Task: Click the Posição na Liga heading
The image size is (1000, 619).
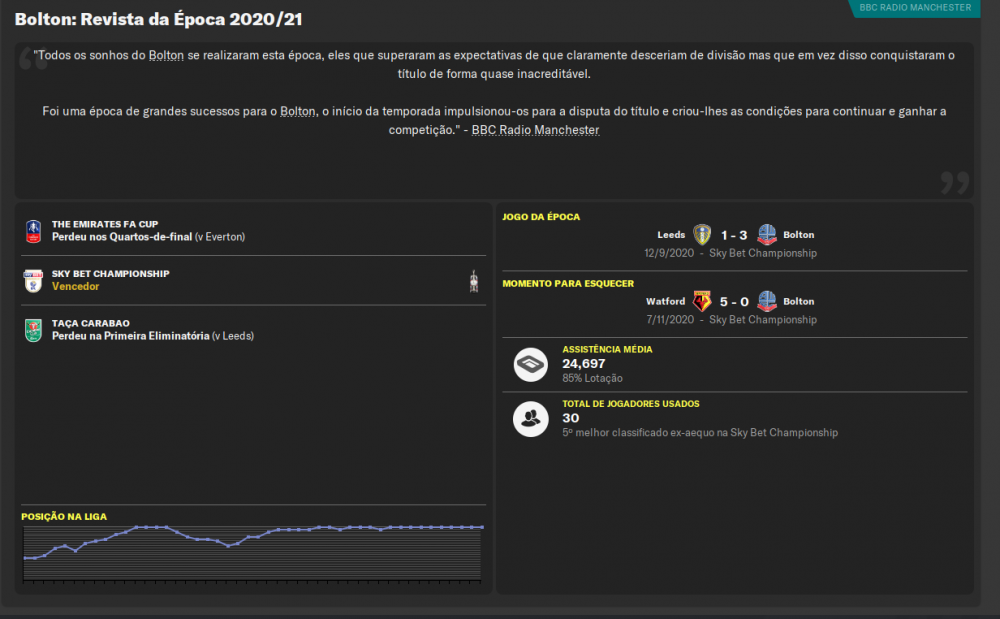Action: tap(64, 516)
